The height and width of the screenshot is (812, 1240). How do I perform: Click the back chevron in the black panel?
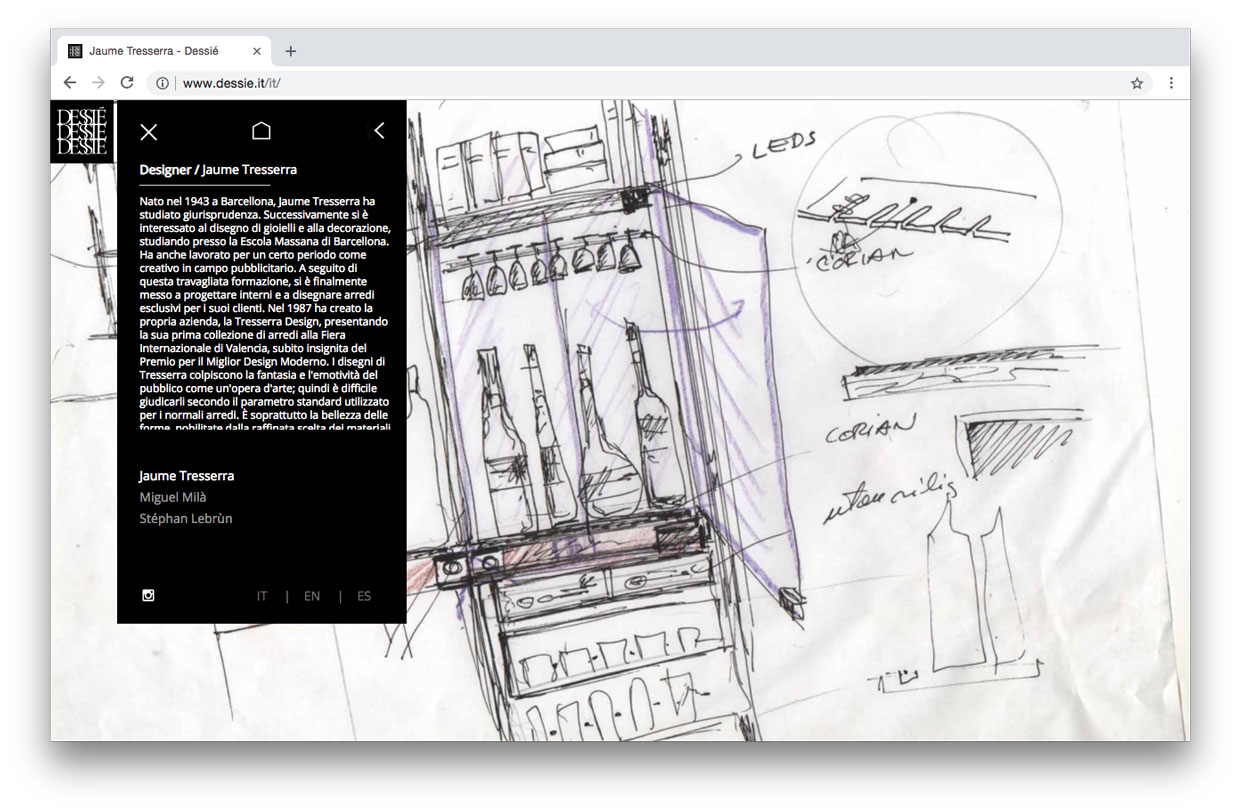[x=379, y=130]
